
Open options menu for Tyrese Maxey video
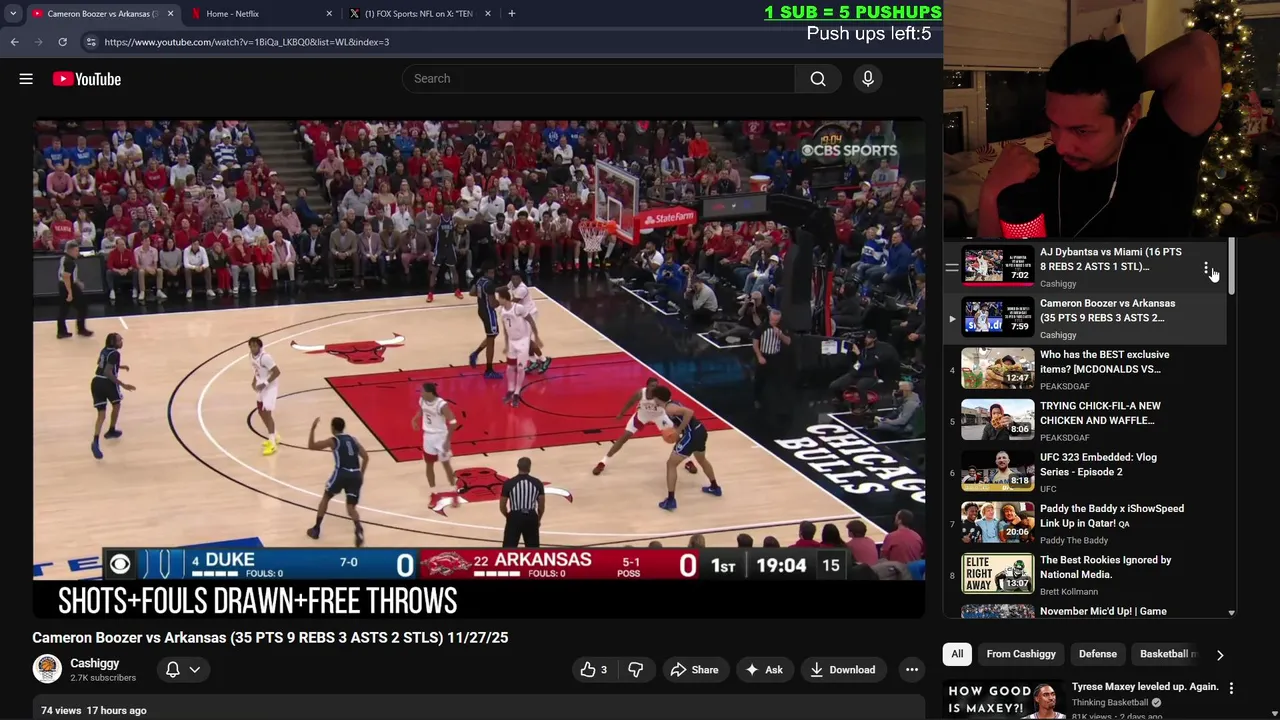click(x=1231, y=688)
